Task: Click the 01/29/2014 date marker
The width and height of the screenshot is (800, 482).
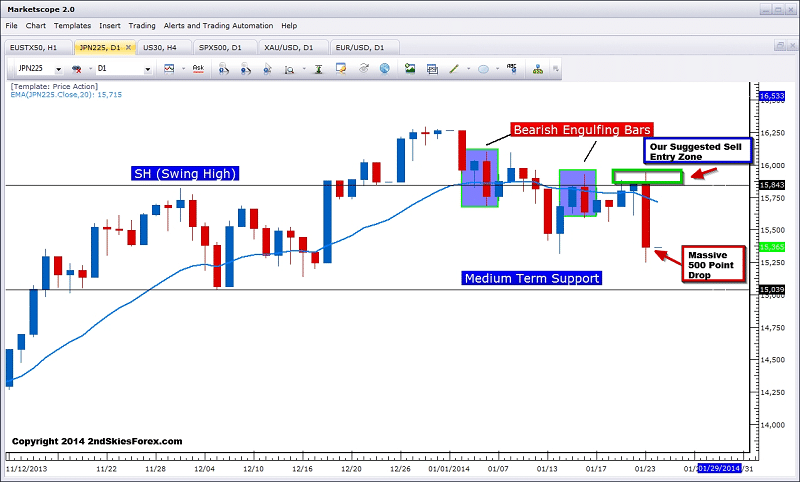Action: (x=719, y=468)
